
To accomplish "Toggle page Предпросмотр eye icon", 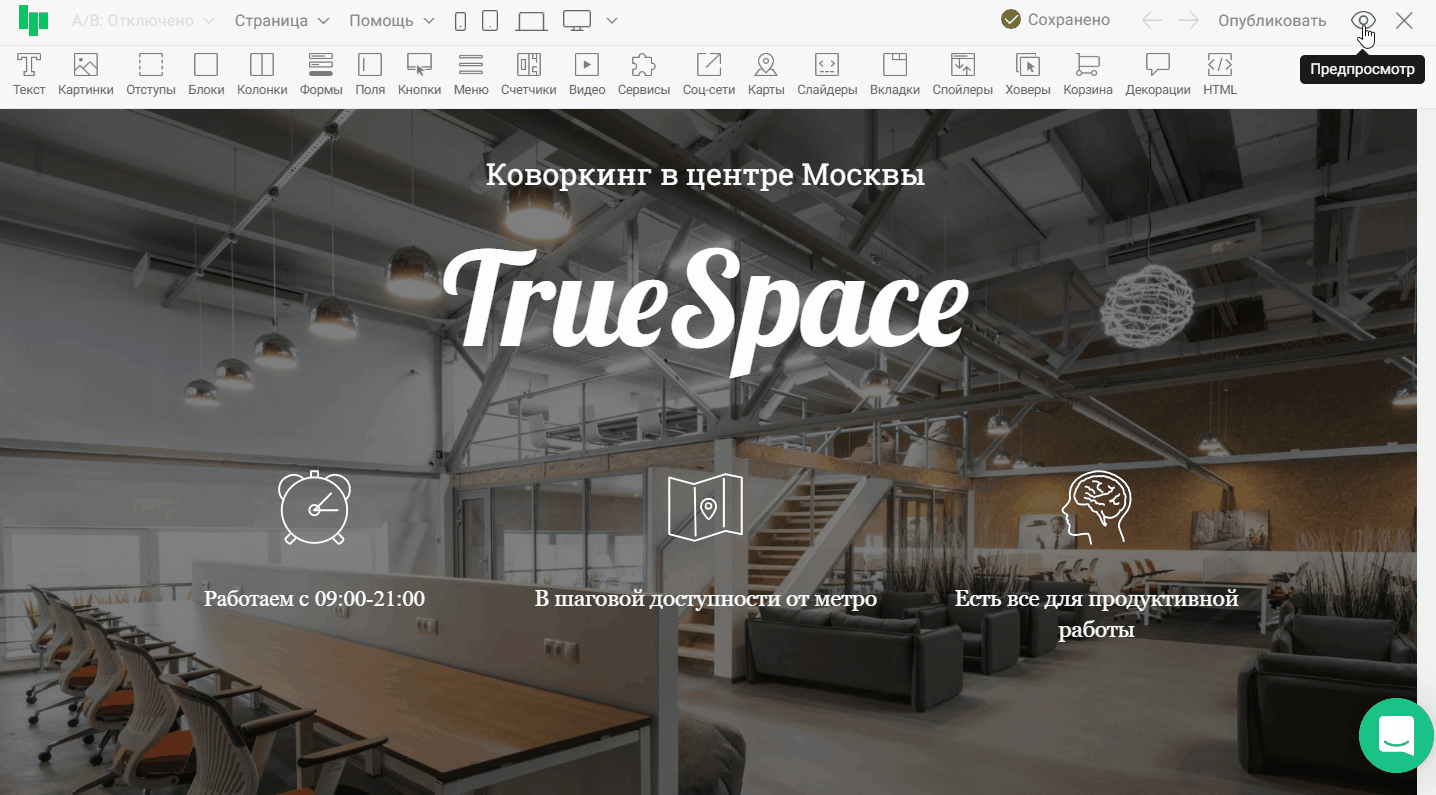I will (1363, 21).
